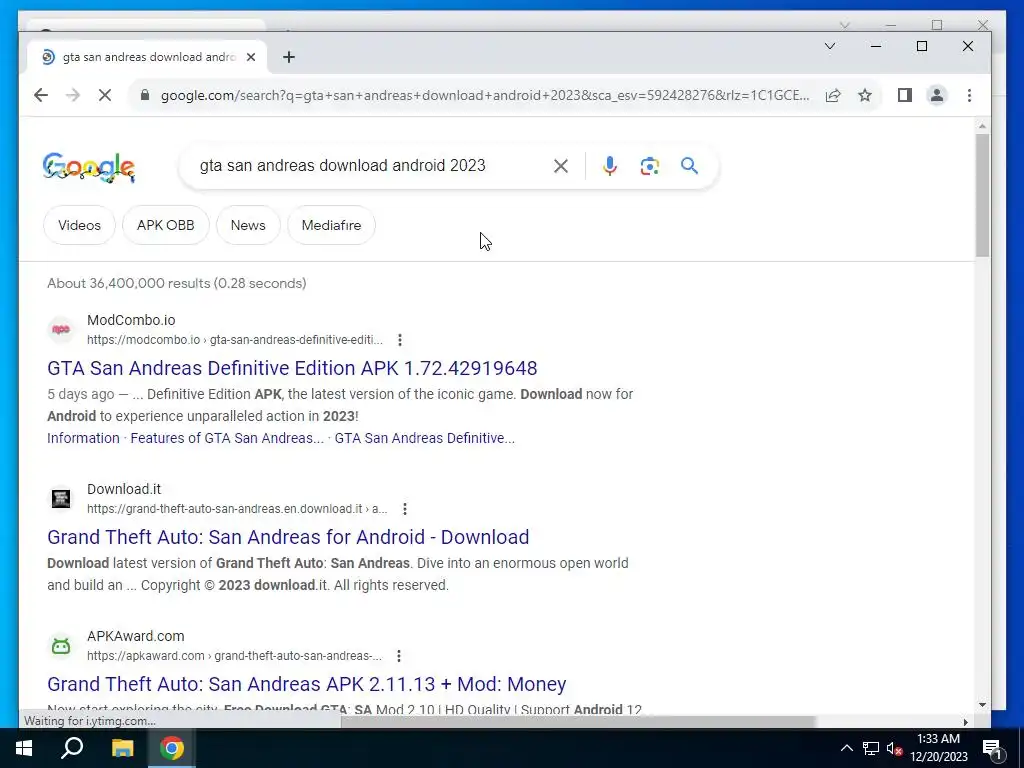Open the Chrome profile avatar menu
The height and width of the screenshot is (768, 1024).
click(936, 95)
